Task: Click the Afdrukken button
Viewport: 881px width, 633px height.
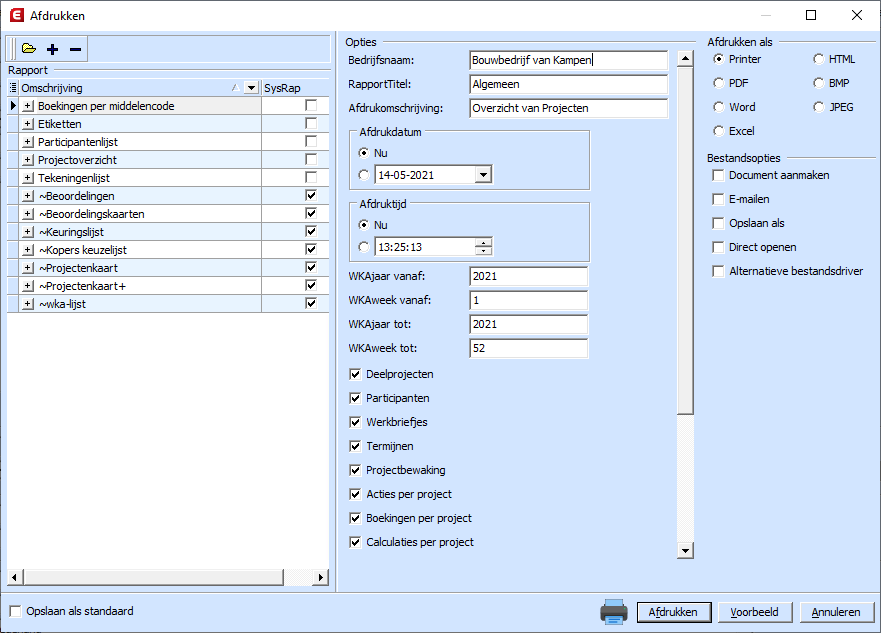Action: [674, 612]
